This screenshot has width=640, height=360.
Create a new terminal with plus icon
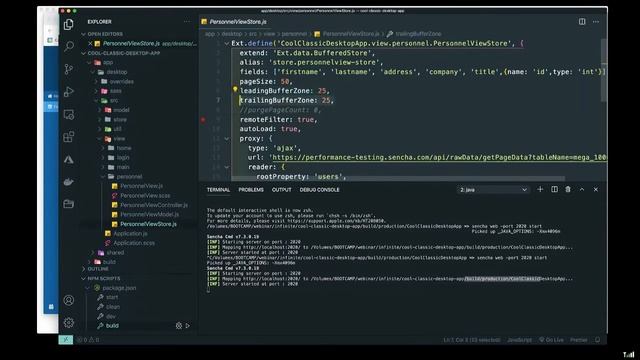(x=540, y=189)
